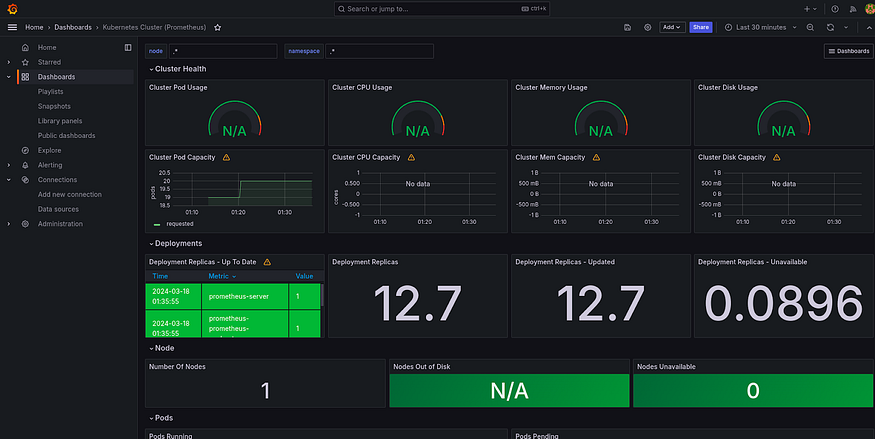
Task: Open Library panels in the sidebar
Action: pyautogui.click(x=60, y=121)
